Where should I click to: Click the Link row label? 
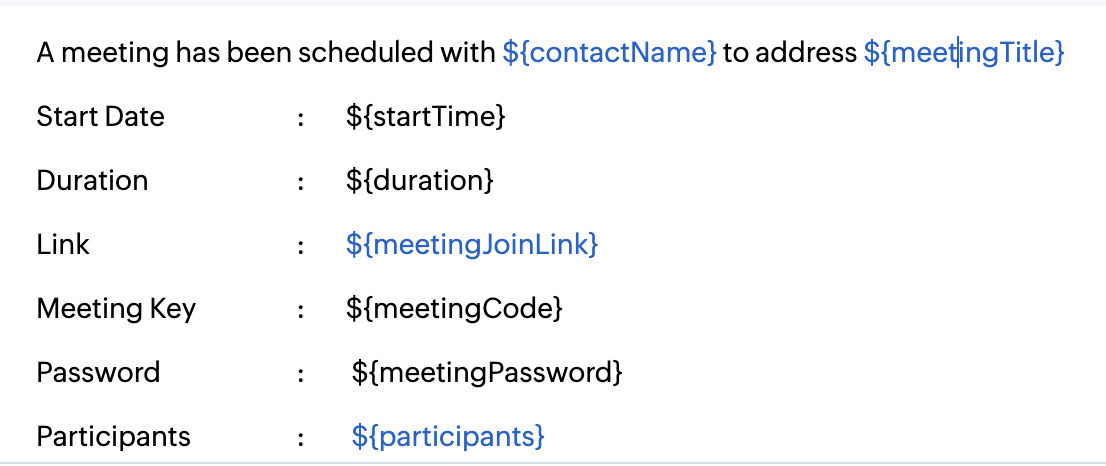[63, 245]
